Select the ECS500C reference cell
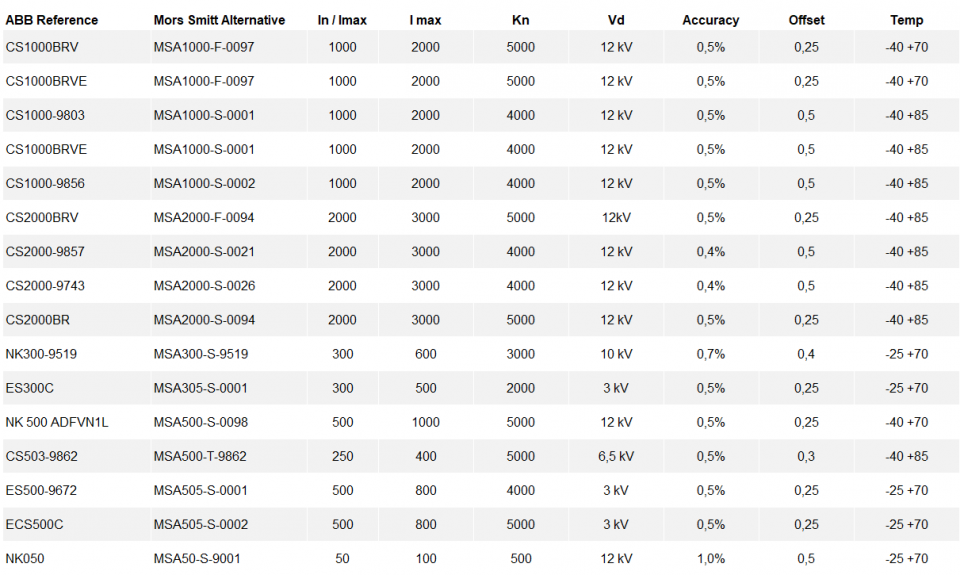960x575 pixels. (x=34, y=525)
